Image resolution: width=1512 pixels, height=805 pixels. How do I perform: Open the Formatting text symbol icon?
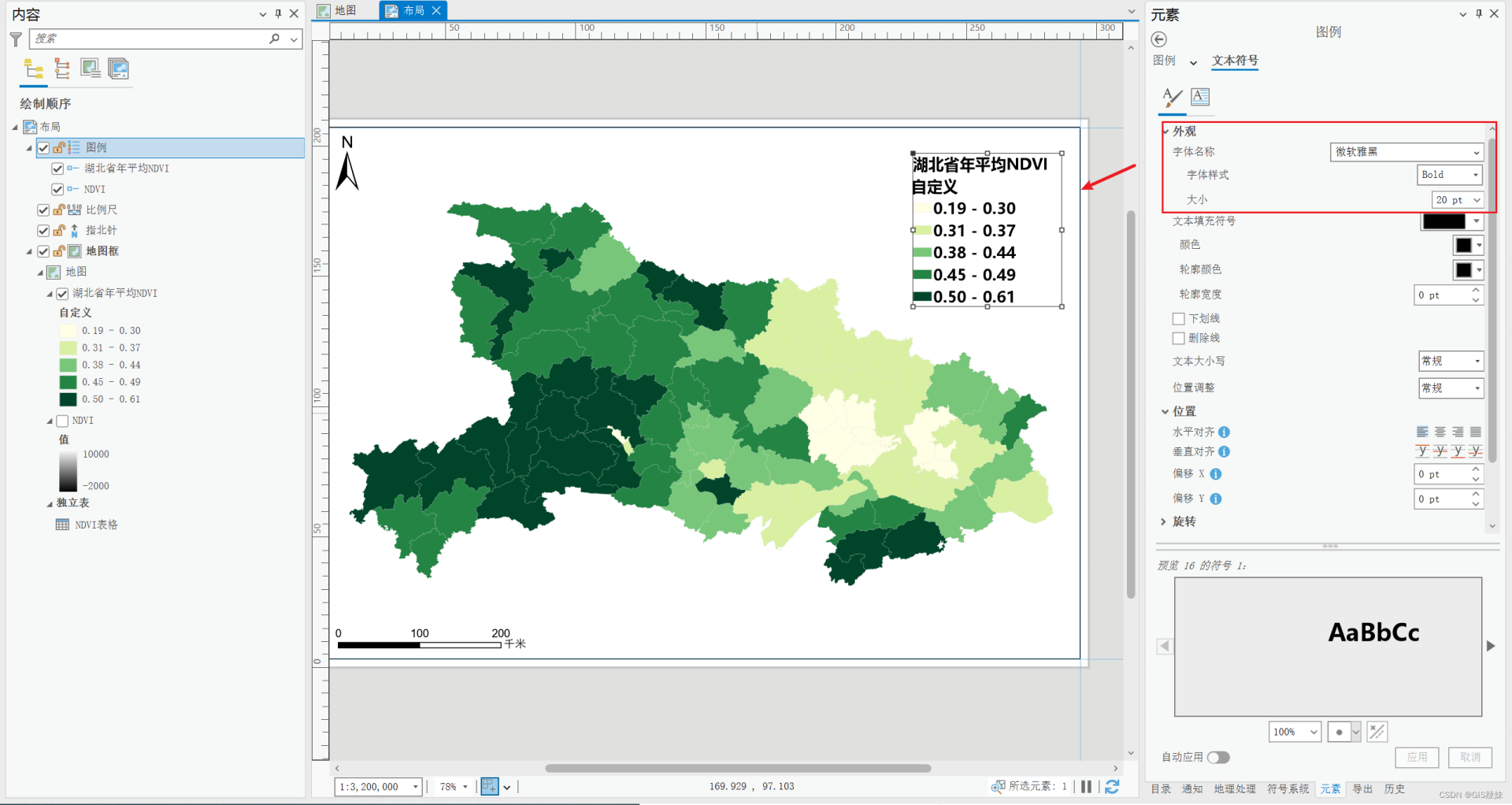(1200, 97)
